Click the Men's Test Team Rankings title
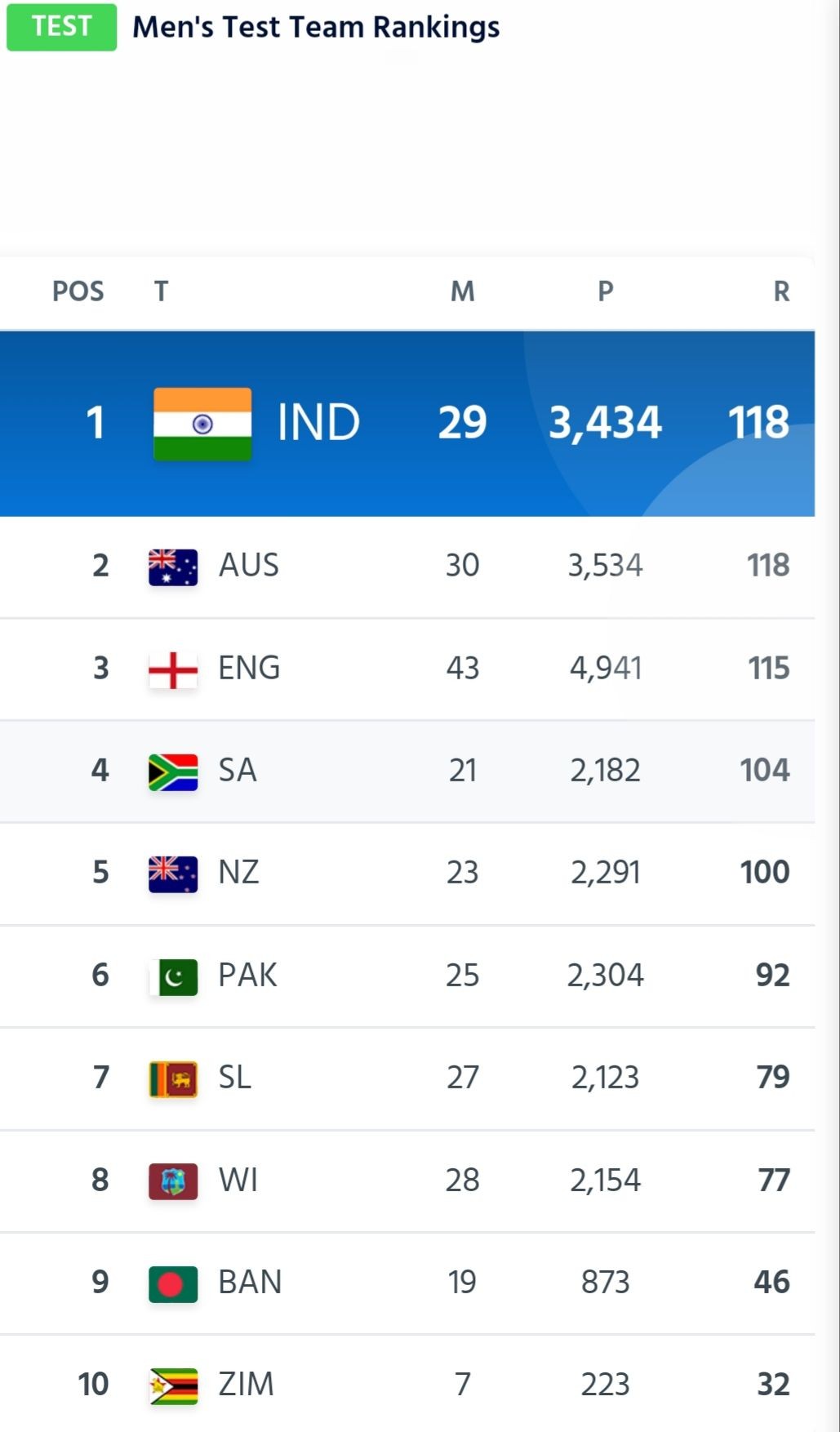 tap(316, 27)
